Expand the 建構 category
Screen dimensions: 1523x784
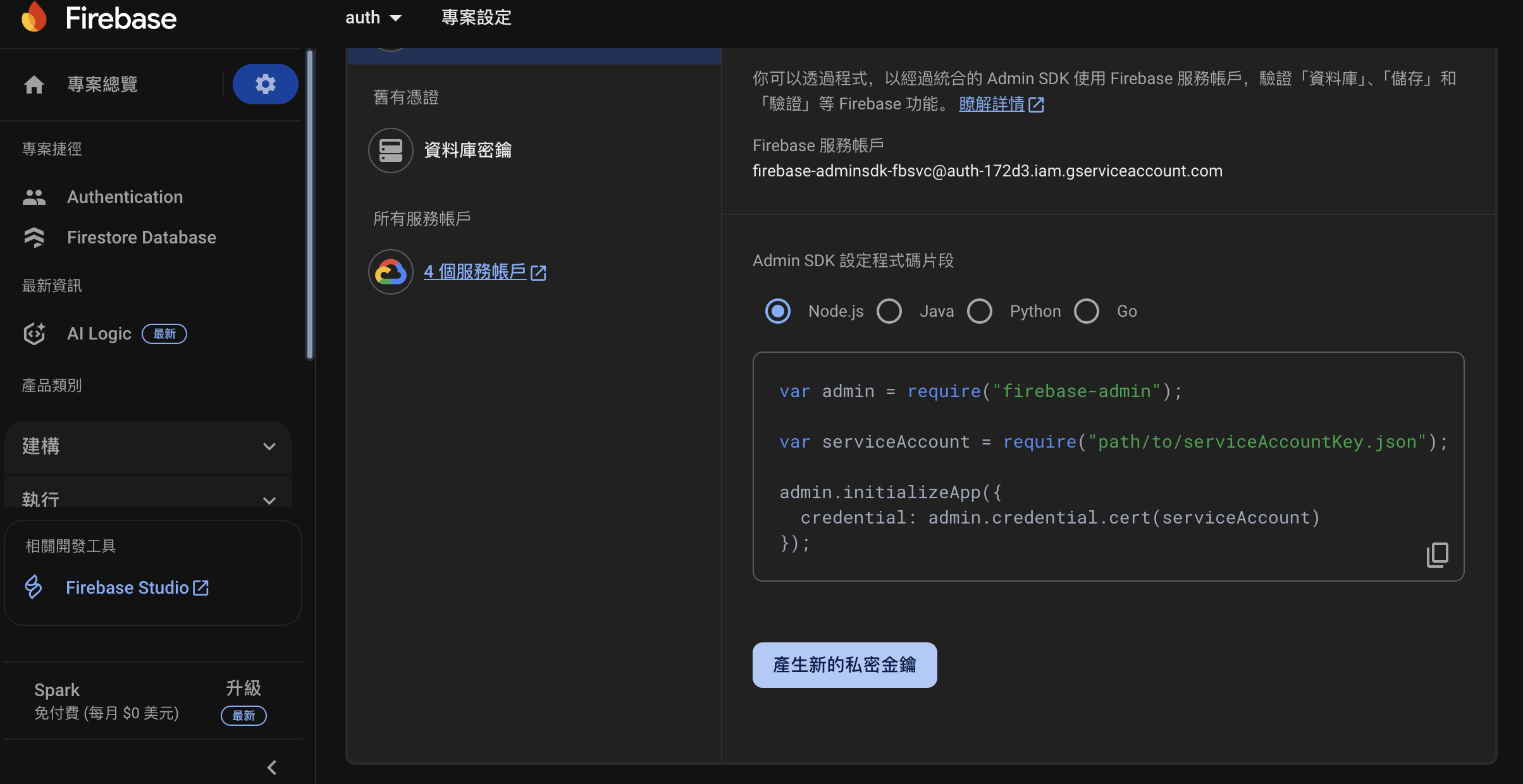click(148, 446)
